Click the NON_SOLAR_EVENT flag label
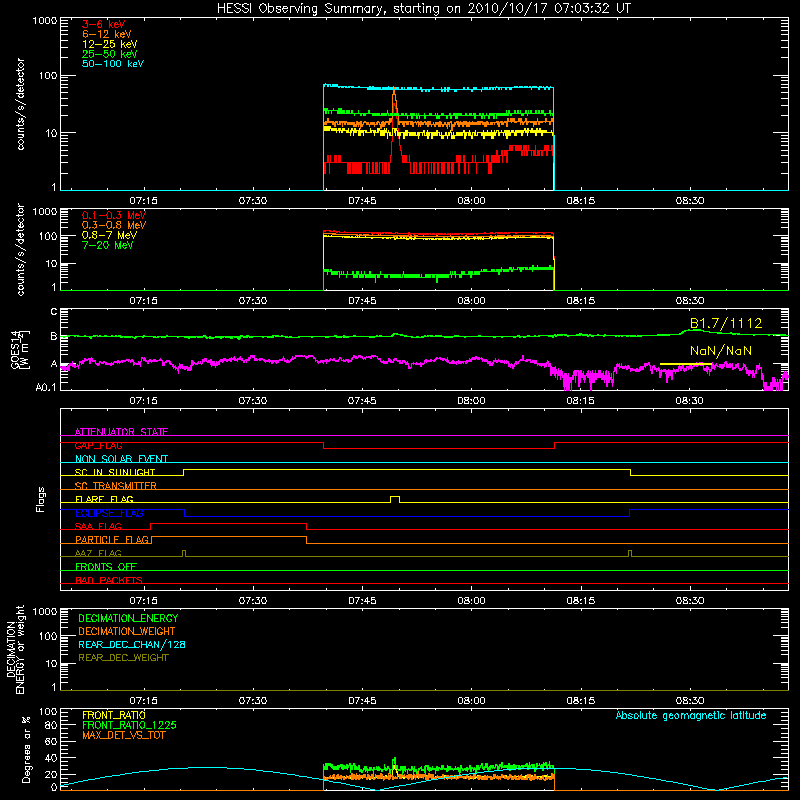The height and width of the screenshot is (800, 800). coord(121,459)
